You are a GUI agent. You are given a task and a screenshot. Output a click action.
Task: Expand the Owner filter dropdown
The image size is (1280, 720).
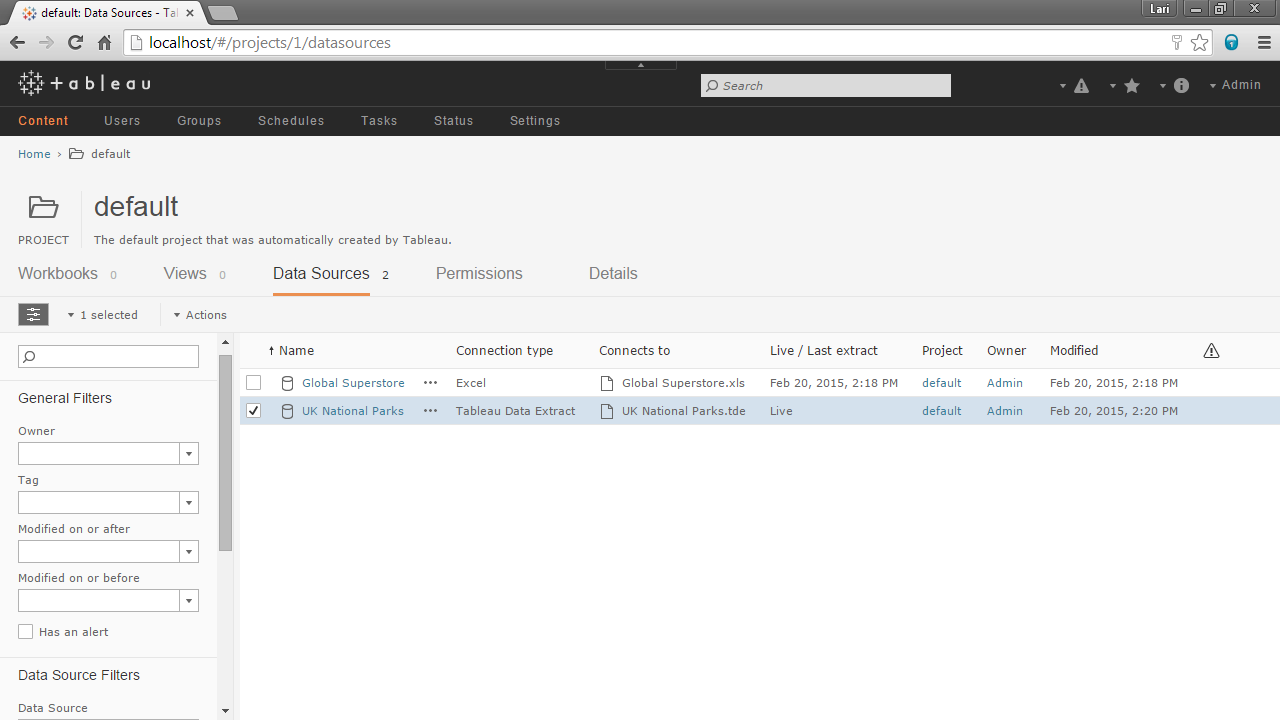tap(189, 454)
